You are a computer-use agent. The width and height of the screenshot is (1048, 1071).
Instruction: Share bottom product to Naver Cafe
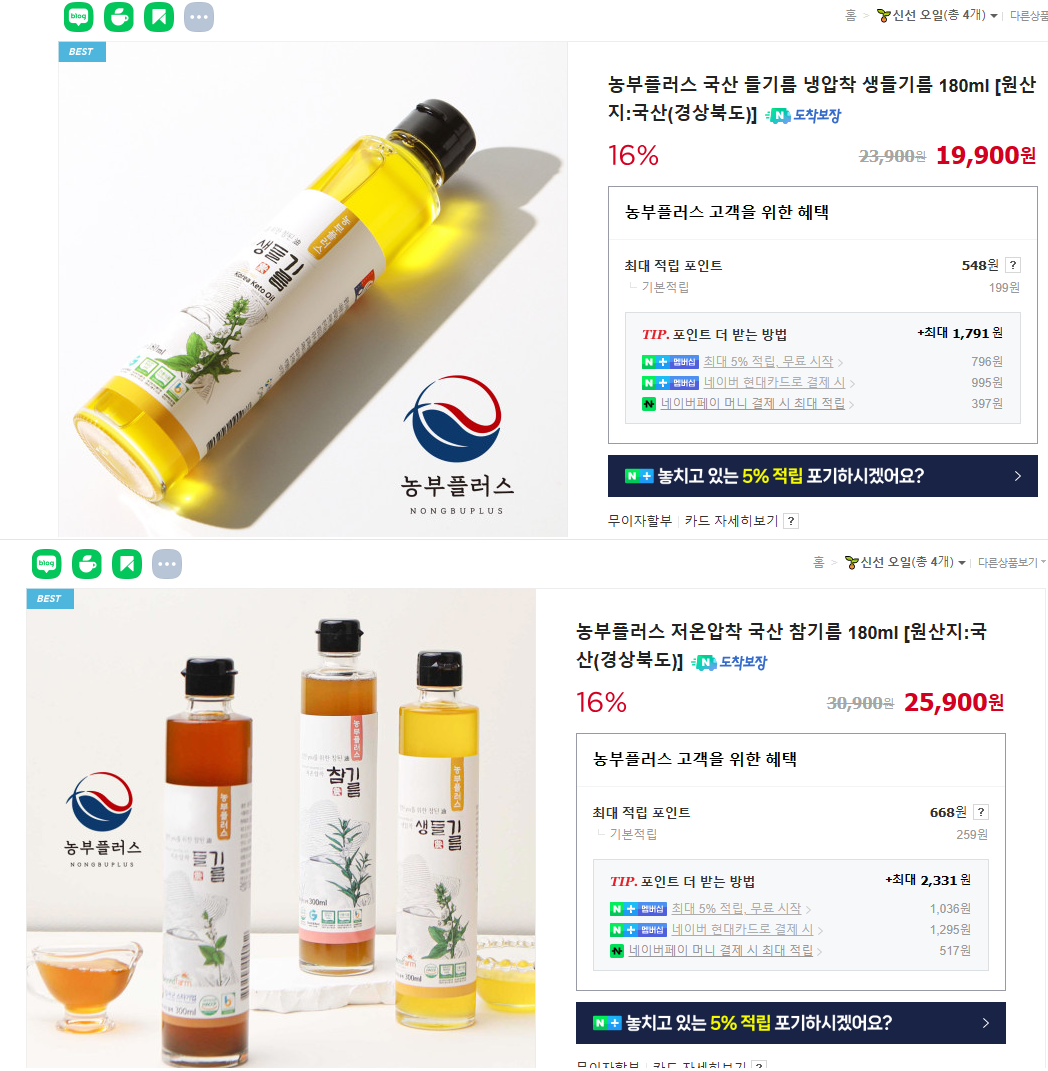click(87, 564)
